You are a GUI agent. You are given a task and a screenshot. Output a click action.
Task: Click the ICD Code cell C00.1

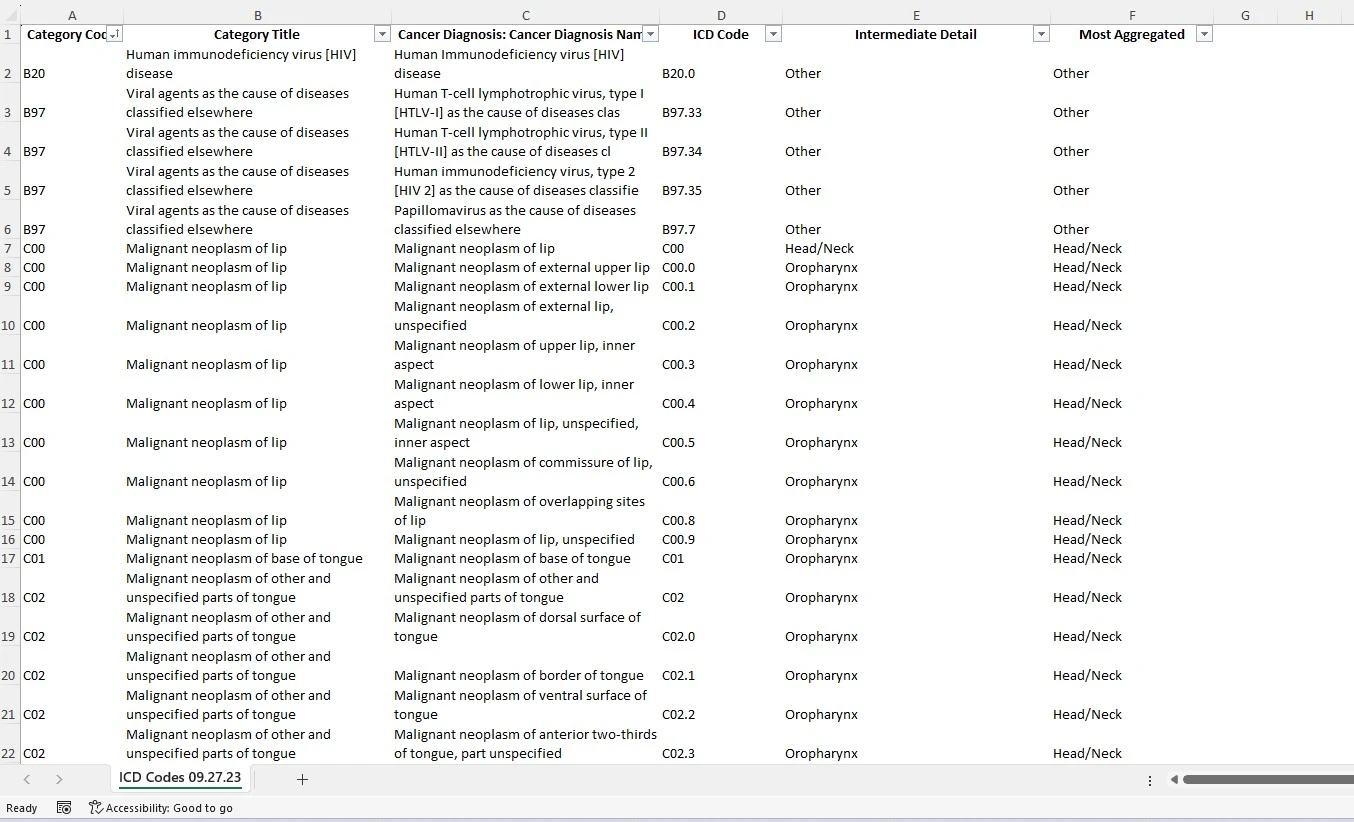click(x=721, y=286)
